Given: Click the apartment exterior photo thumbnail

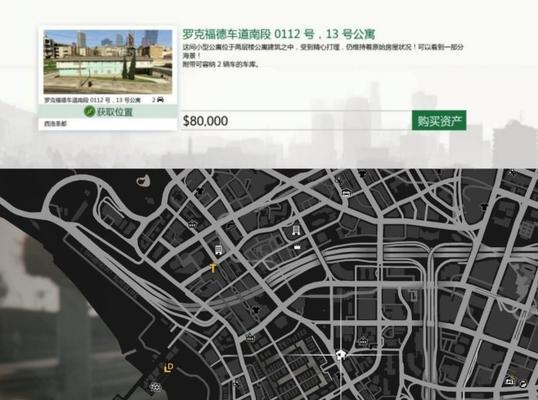Looking at the screenshot, I should [x=108, y=62].
